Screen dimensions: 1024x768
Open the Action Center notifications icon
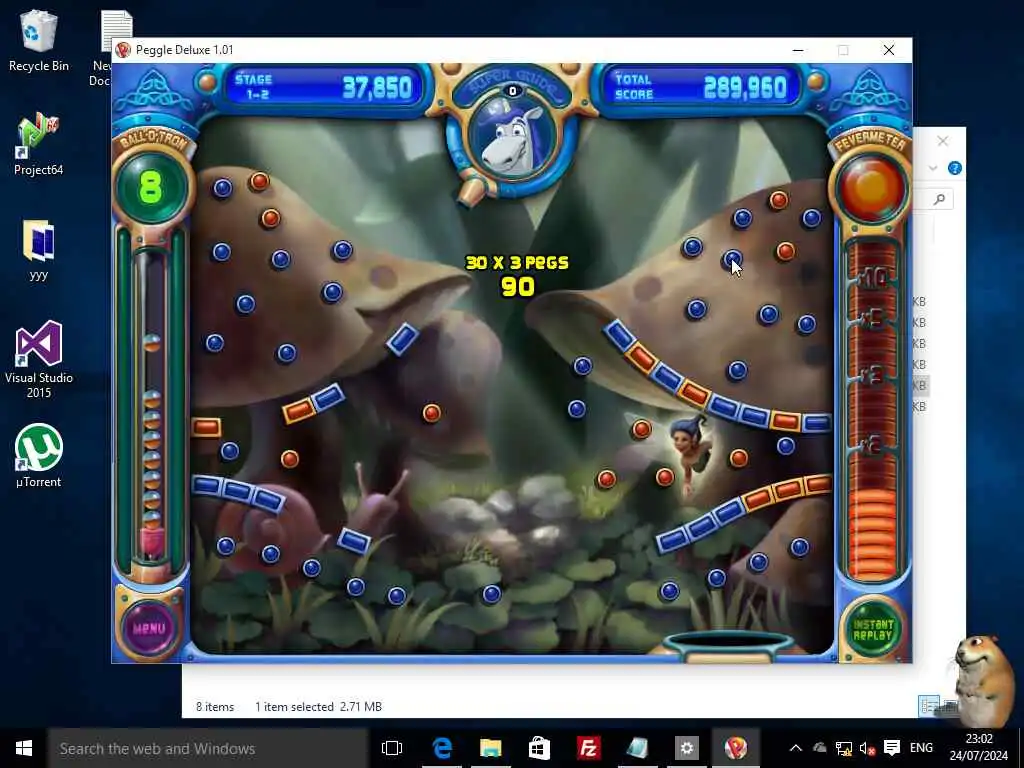click(892, 748)
